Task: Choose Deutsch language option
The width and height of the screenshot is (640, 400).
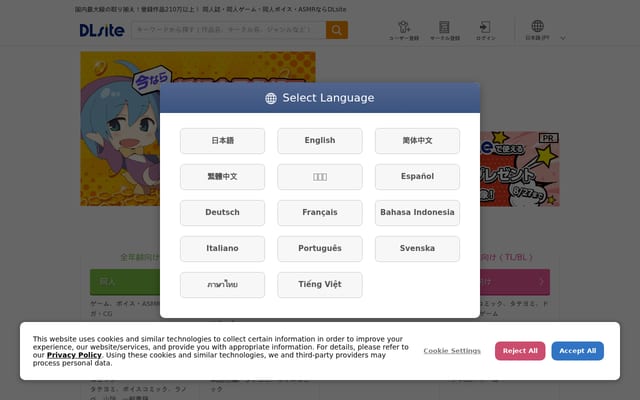Action: coord(222,213)
